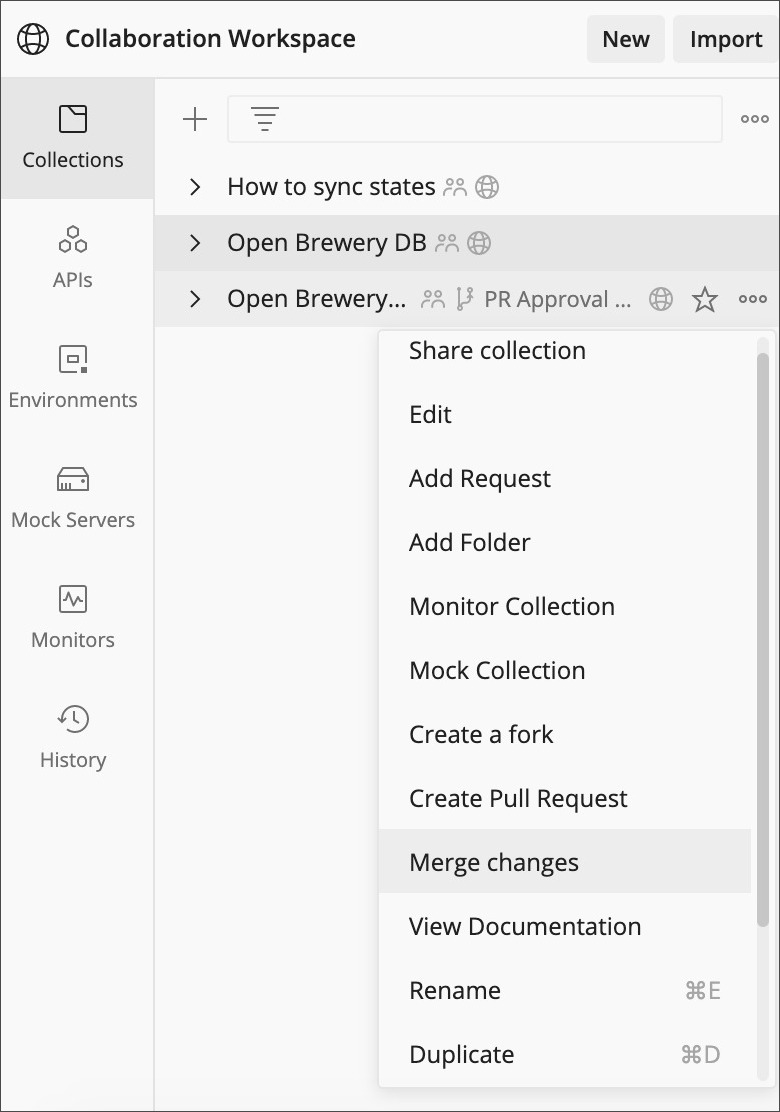The height and width of the screenshot is (1112, 780).
Task: Expand the How to sync states collection
Action: (195, 187)
